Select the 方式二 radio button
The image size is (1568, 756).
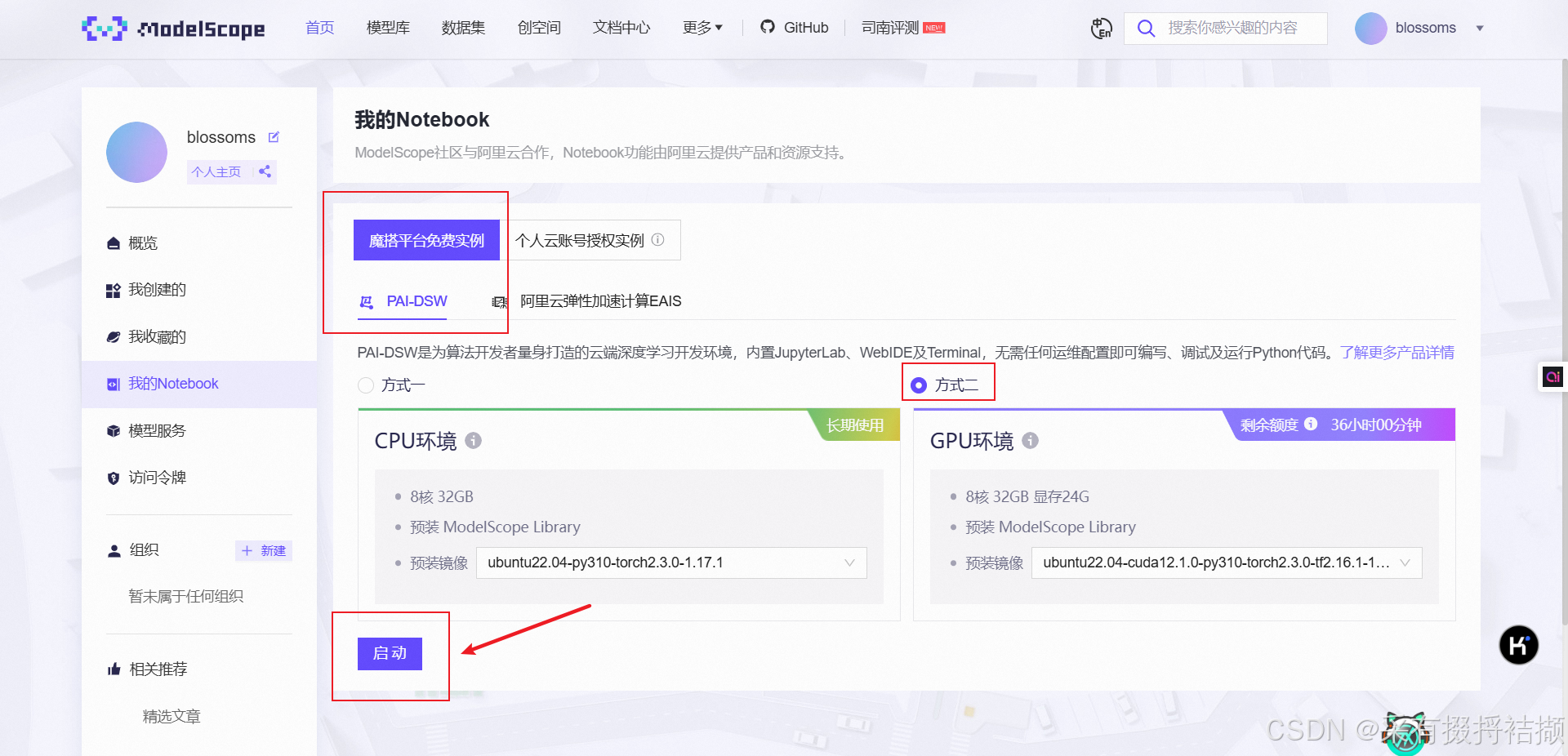pos(919,385)
